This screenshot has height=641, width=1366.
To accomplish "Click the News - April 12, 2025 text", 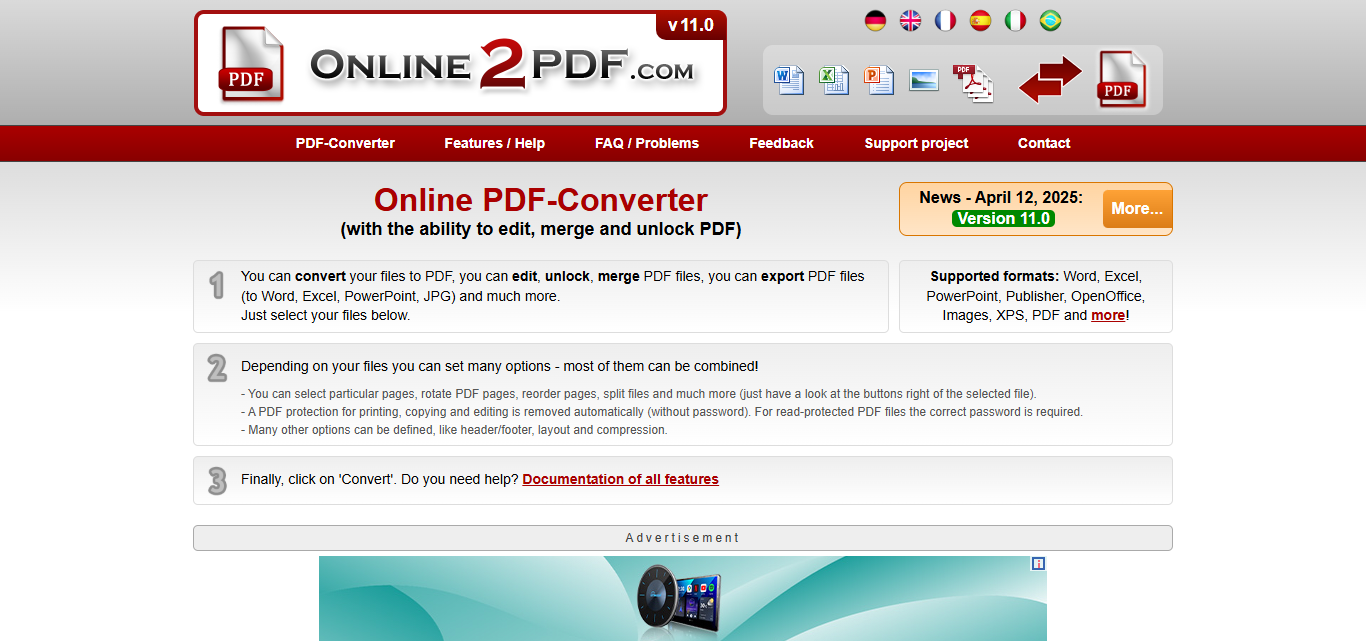I will click(1001, 197).
